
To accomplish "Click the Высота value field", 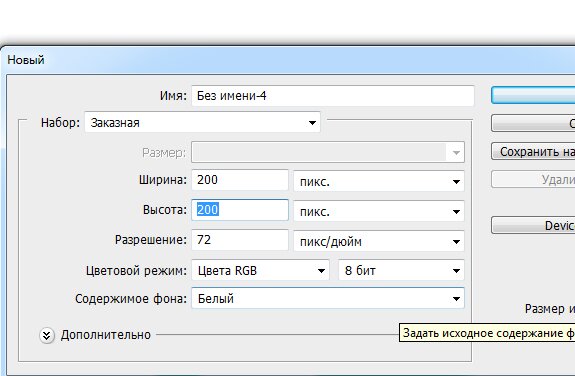I will tap(240, 210).
